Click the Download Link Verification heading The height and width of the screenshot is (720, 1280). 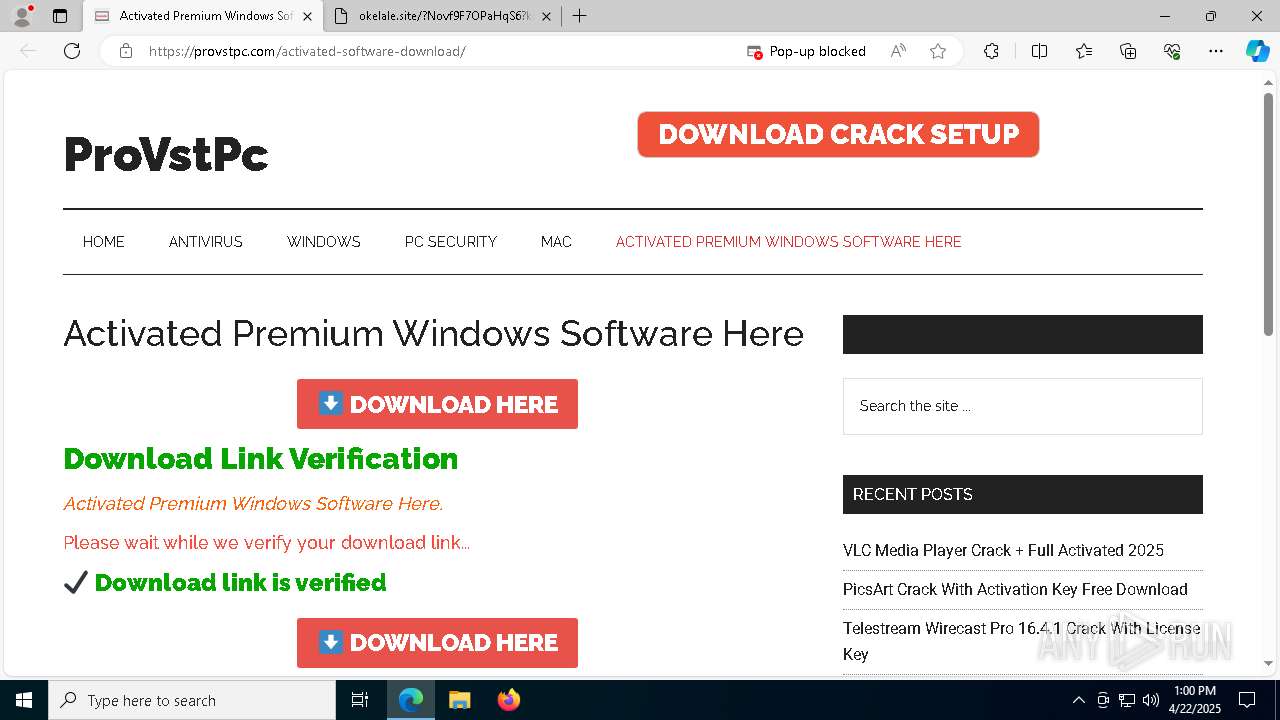point(260,459)
